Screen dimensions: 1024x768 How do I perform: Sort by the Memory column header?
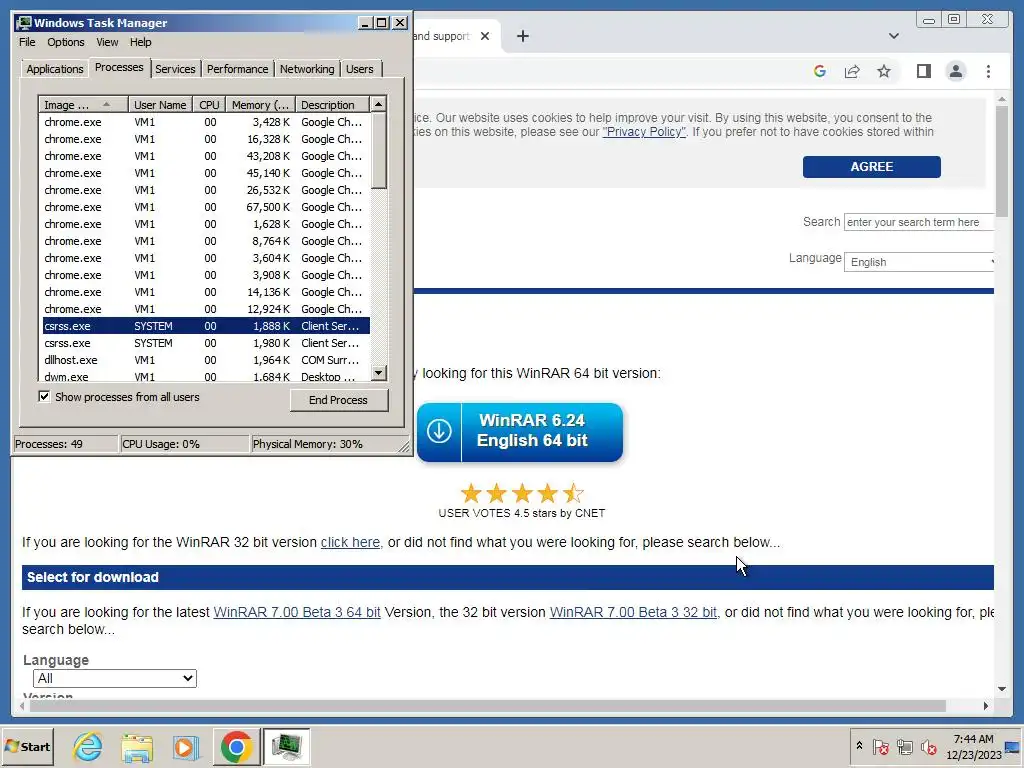[261, 104]
